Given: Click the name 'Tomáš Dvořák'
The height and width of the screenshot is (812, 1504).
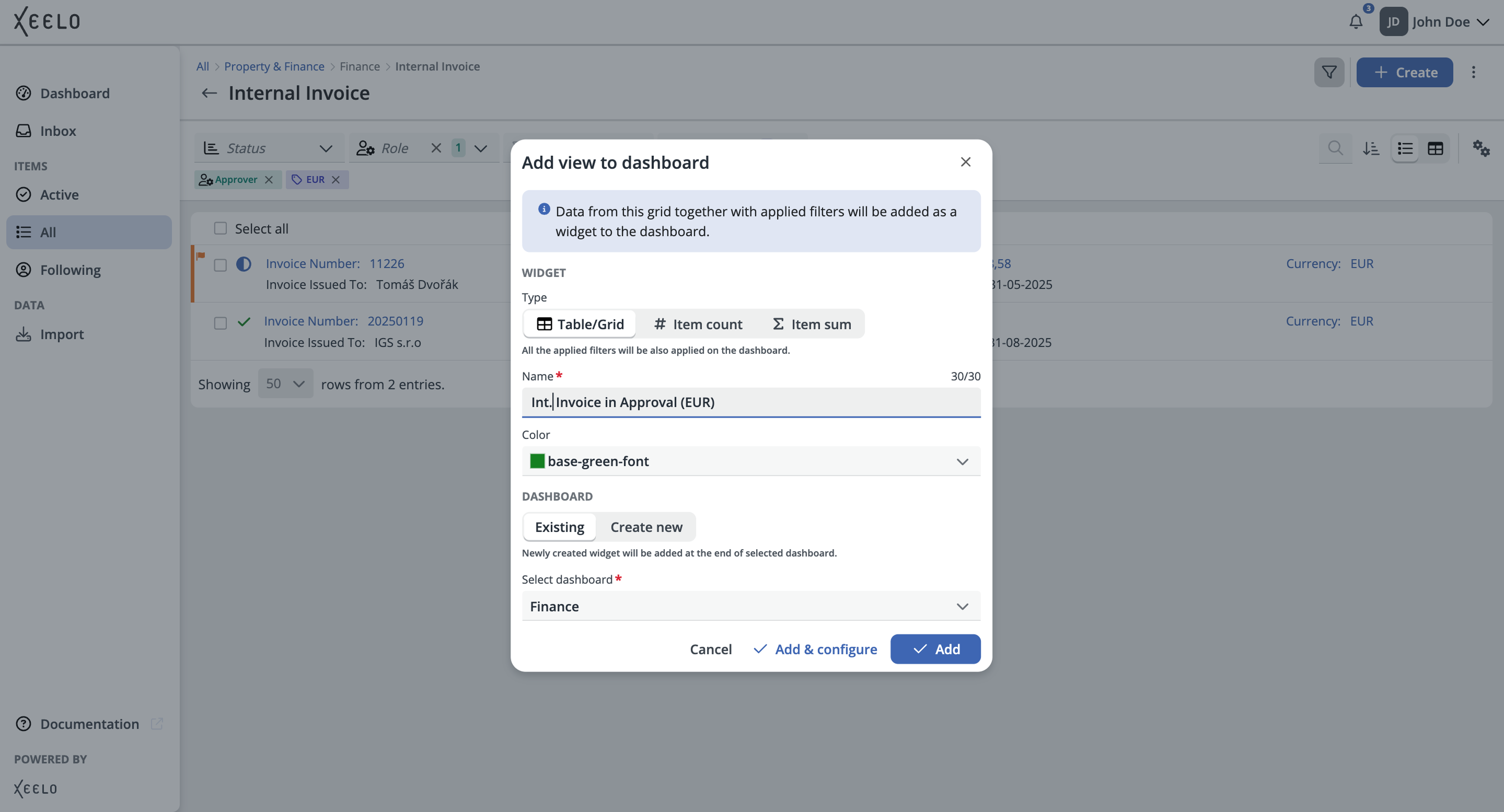Looking at the screenshot, I should point(417,285).
